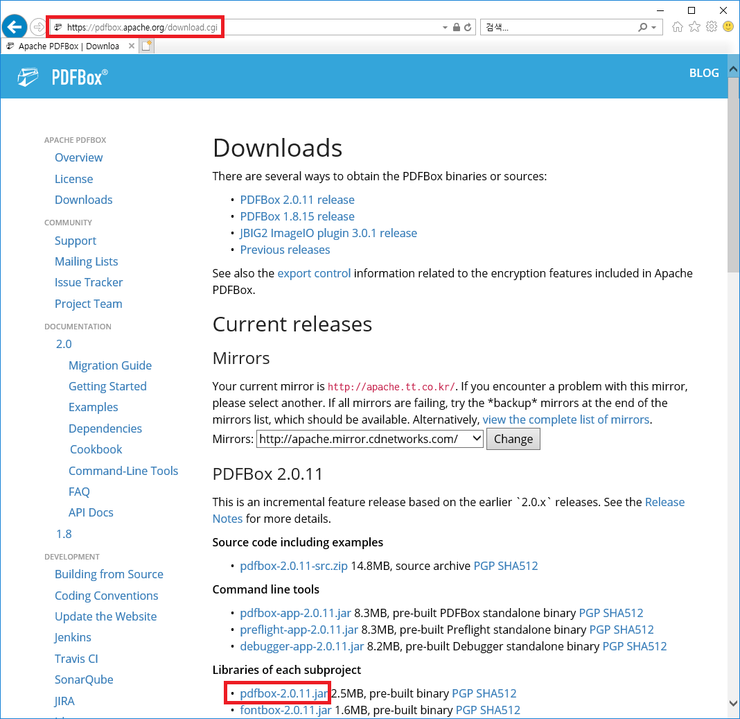Viewport: 740px width, 719px height.
Task: Click the search magnifier icon
Action: click(x=643, y=27)
